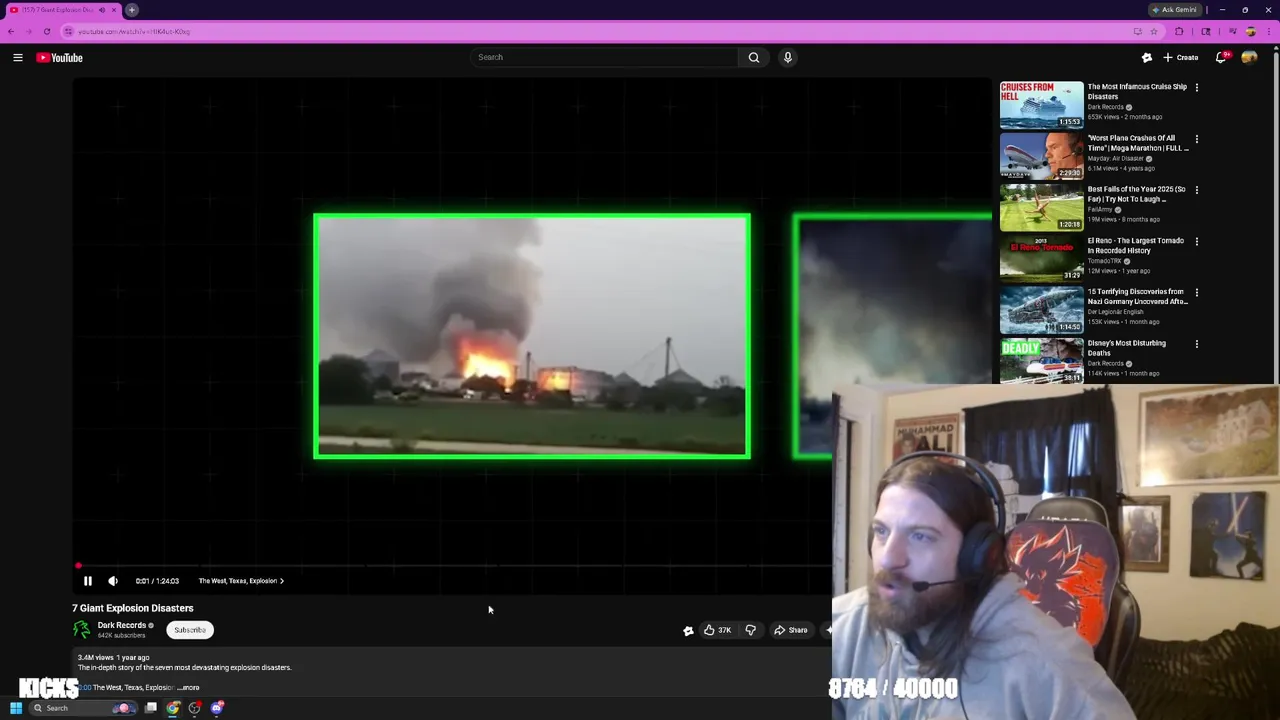This screenshot has height=720, width=1280.
Task: Open options menu for Disney's Most Disturbing video
Action: click(1196, 344)
